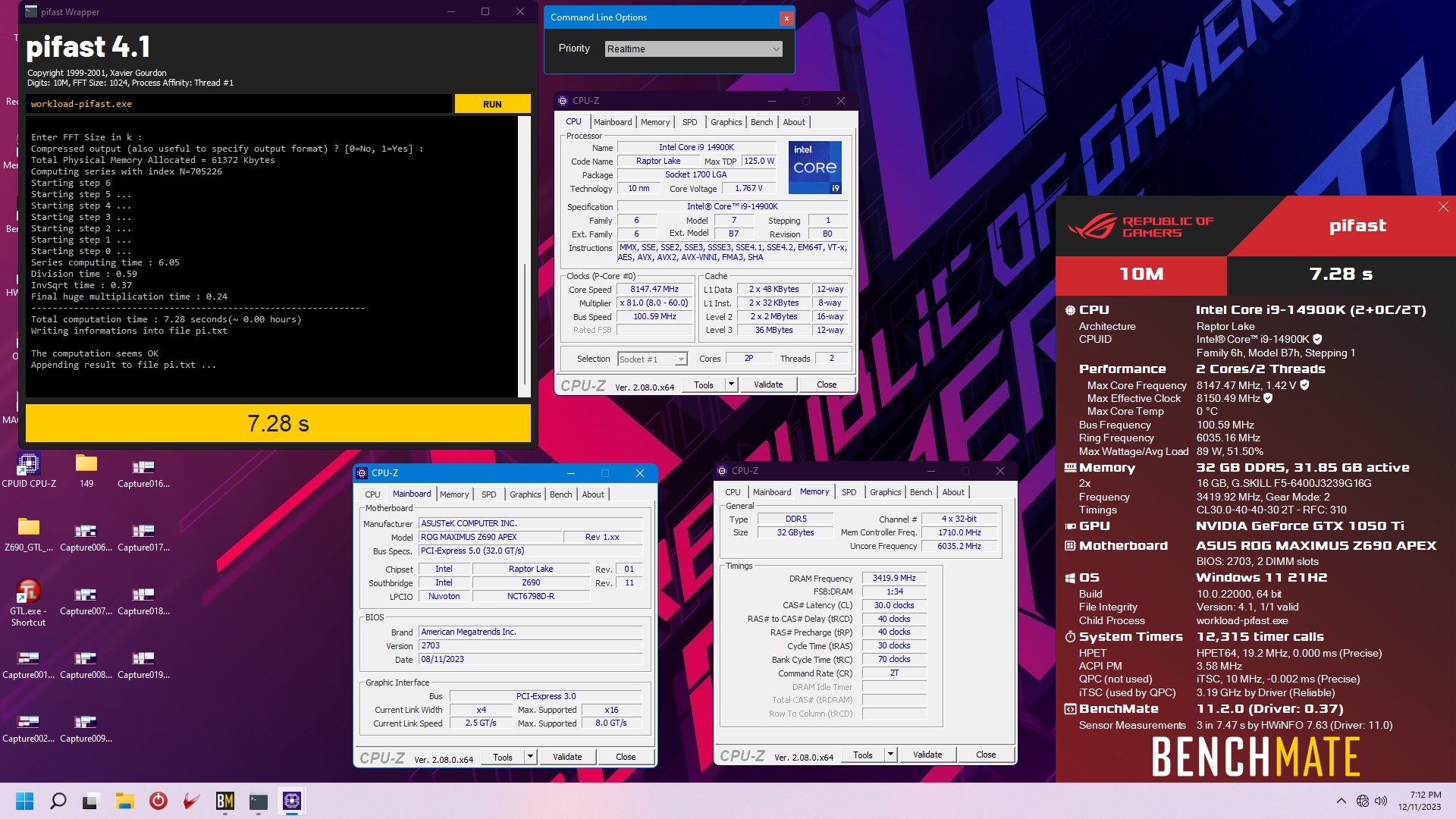This screenshot has height=819, width=1456.
Task: Open BenchMate BM taskbar icon
Action: point(225,801)
